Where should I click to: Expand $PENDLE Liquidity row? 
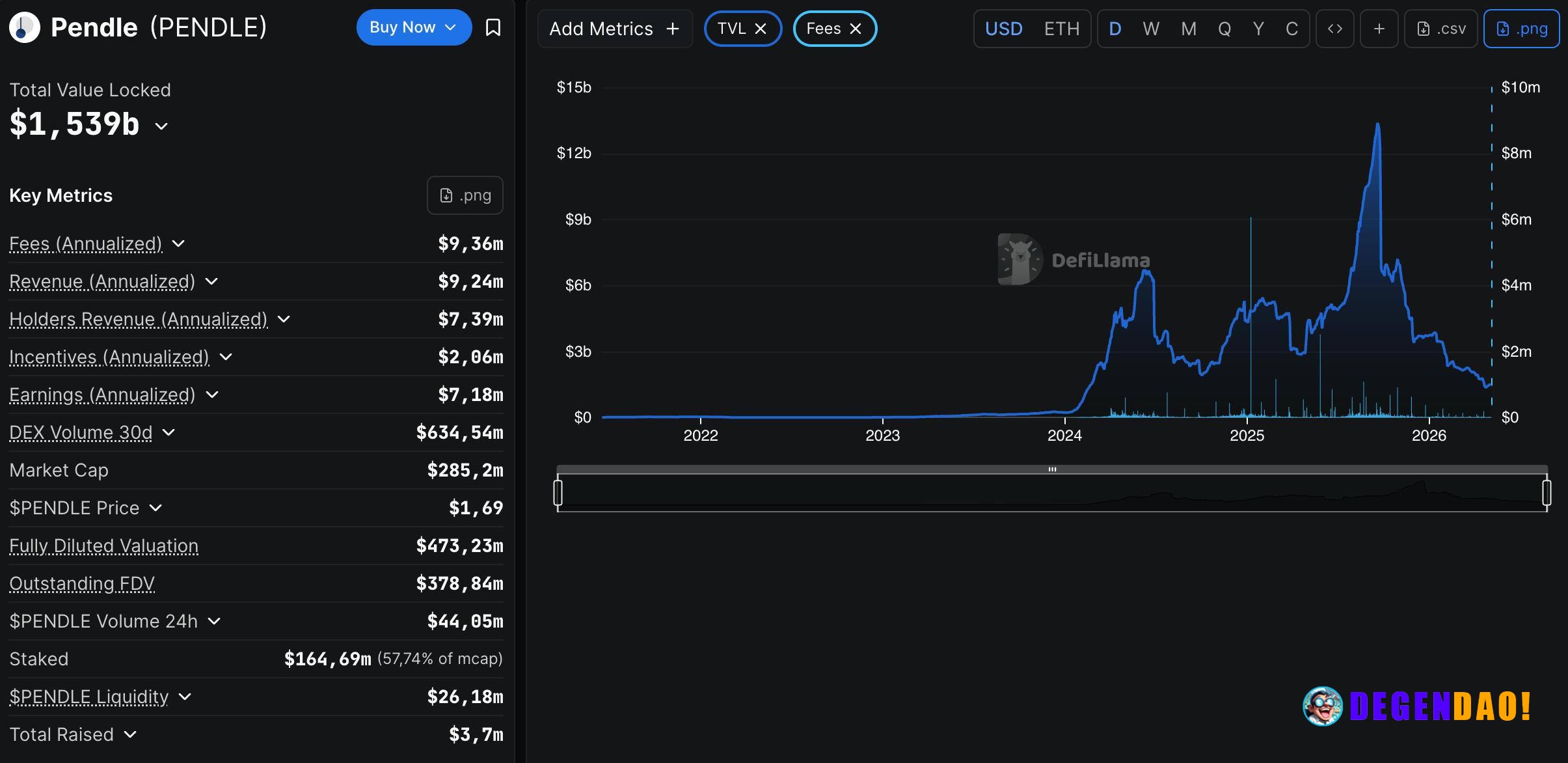click(x=185, y=697)
